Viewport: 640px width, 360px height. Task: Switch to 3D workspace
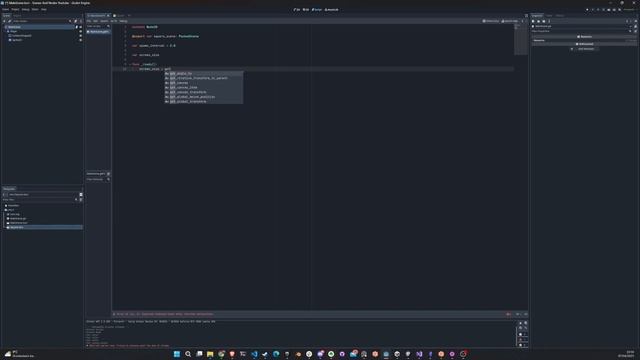306,9
